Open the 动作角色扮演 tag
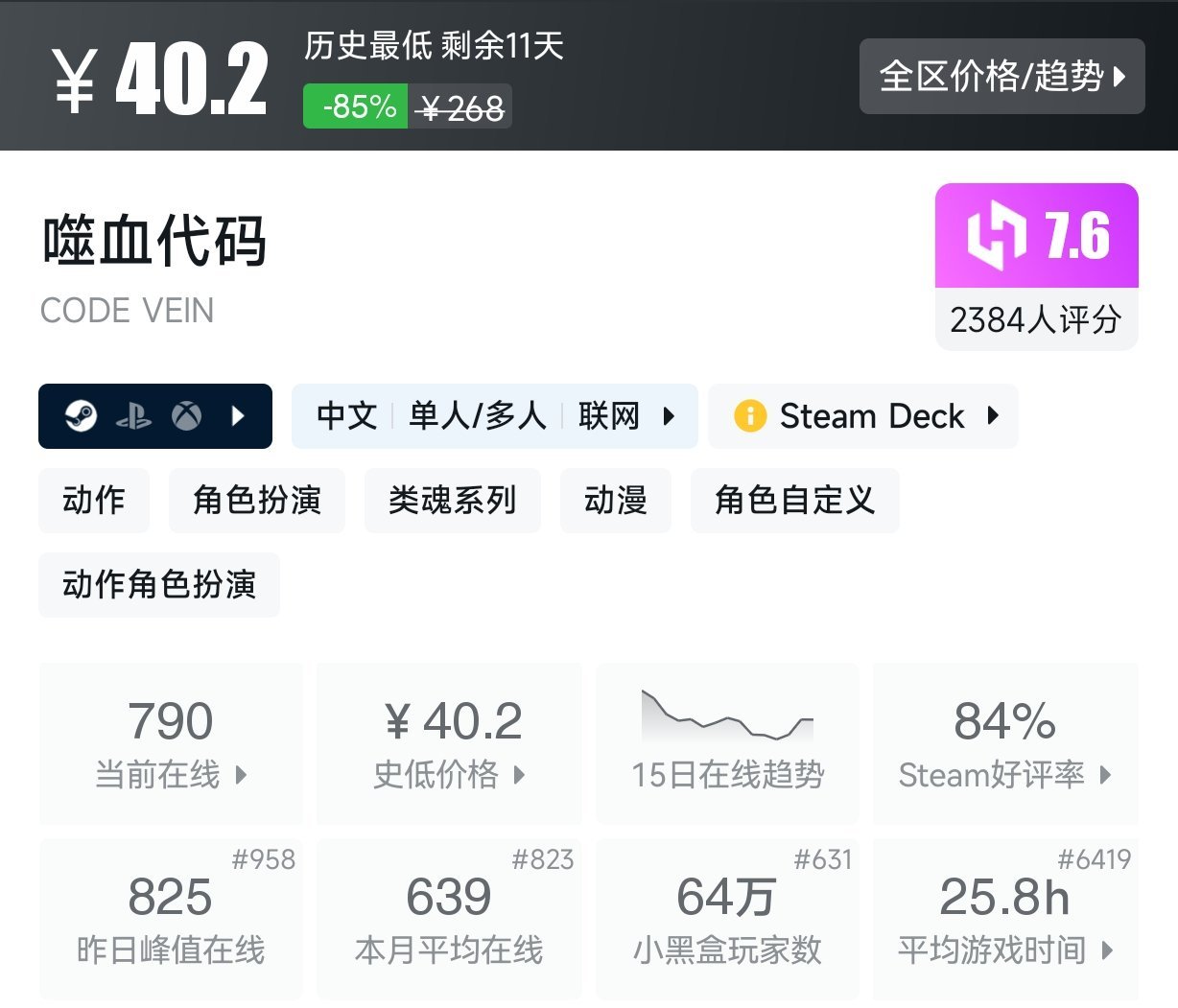 159,584
